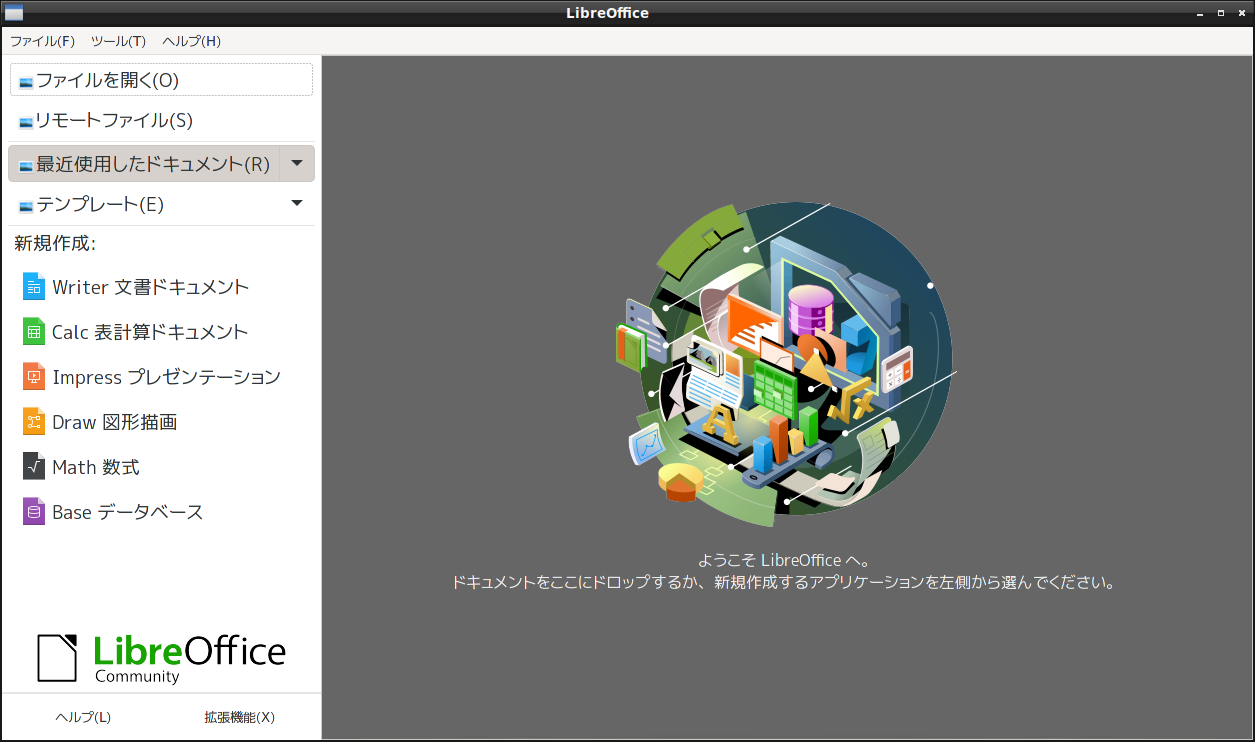This screenshot has height=742, width=1255.
Task: Click the green Calc spreadsheet icon
Action: point(34,332)
